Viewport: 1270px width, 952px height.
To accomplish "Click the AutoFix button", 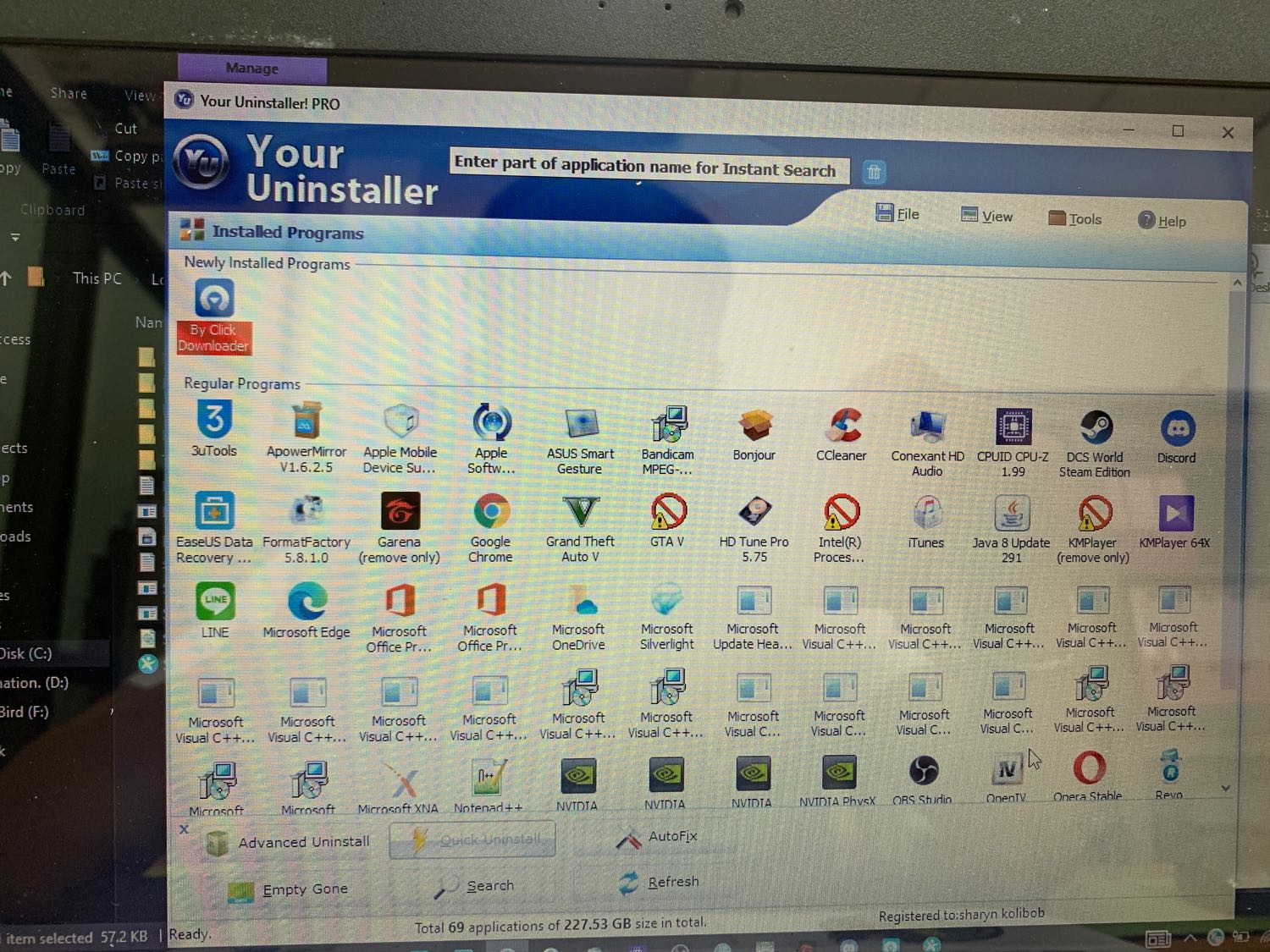I will 657,837.
